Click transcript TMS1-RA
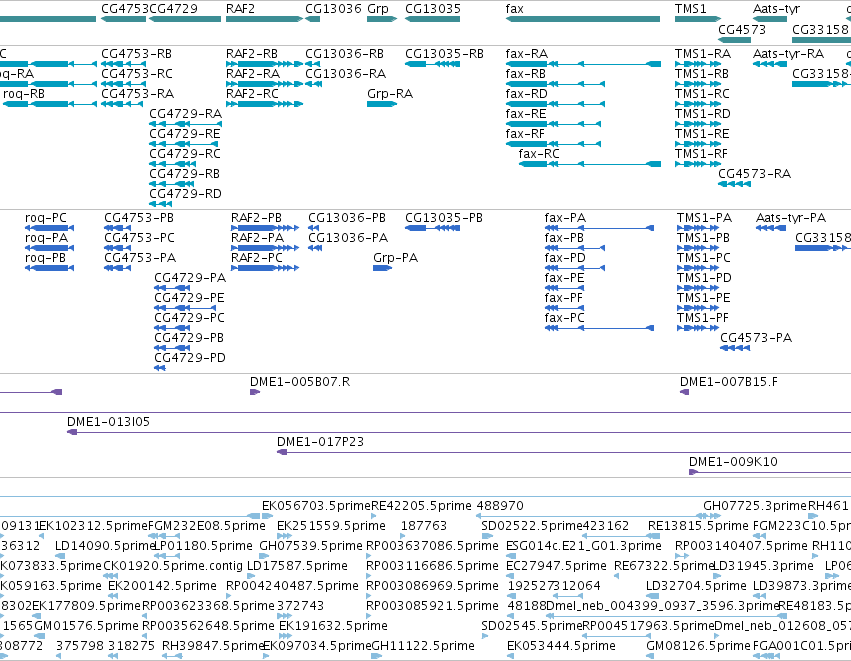Image resolution: width=851 pixels, height=661 pixels. coord(703,54)
